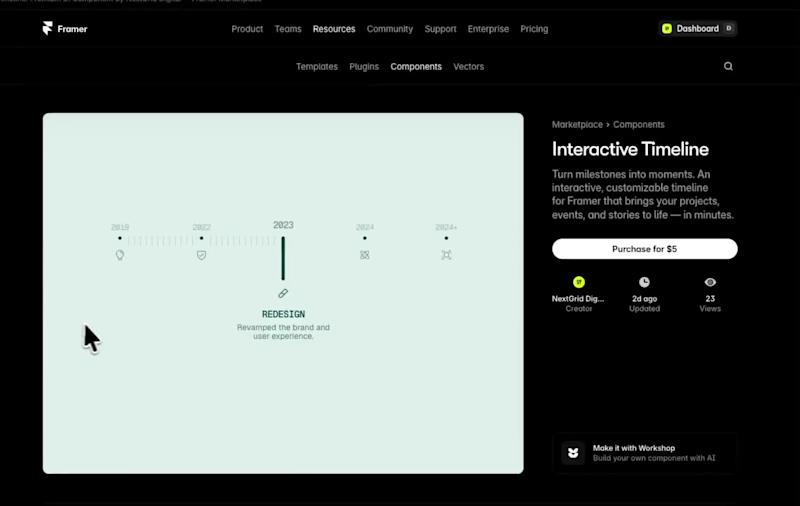This screenshot has height=506, width=800.
Task: Select the location pin icon under 2019
Action: pyautogui.click(x=120, y=255)
